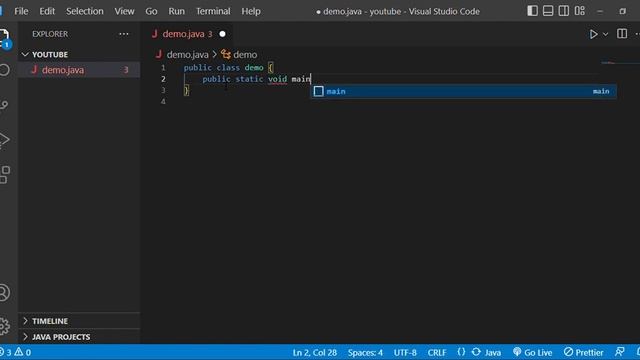Click the closing brace on line 3
640x360 pixels.
pos(186,90)
